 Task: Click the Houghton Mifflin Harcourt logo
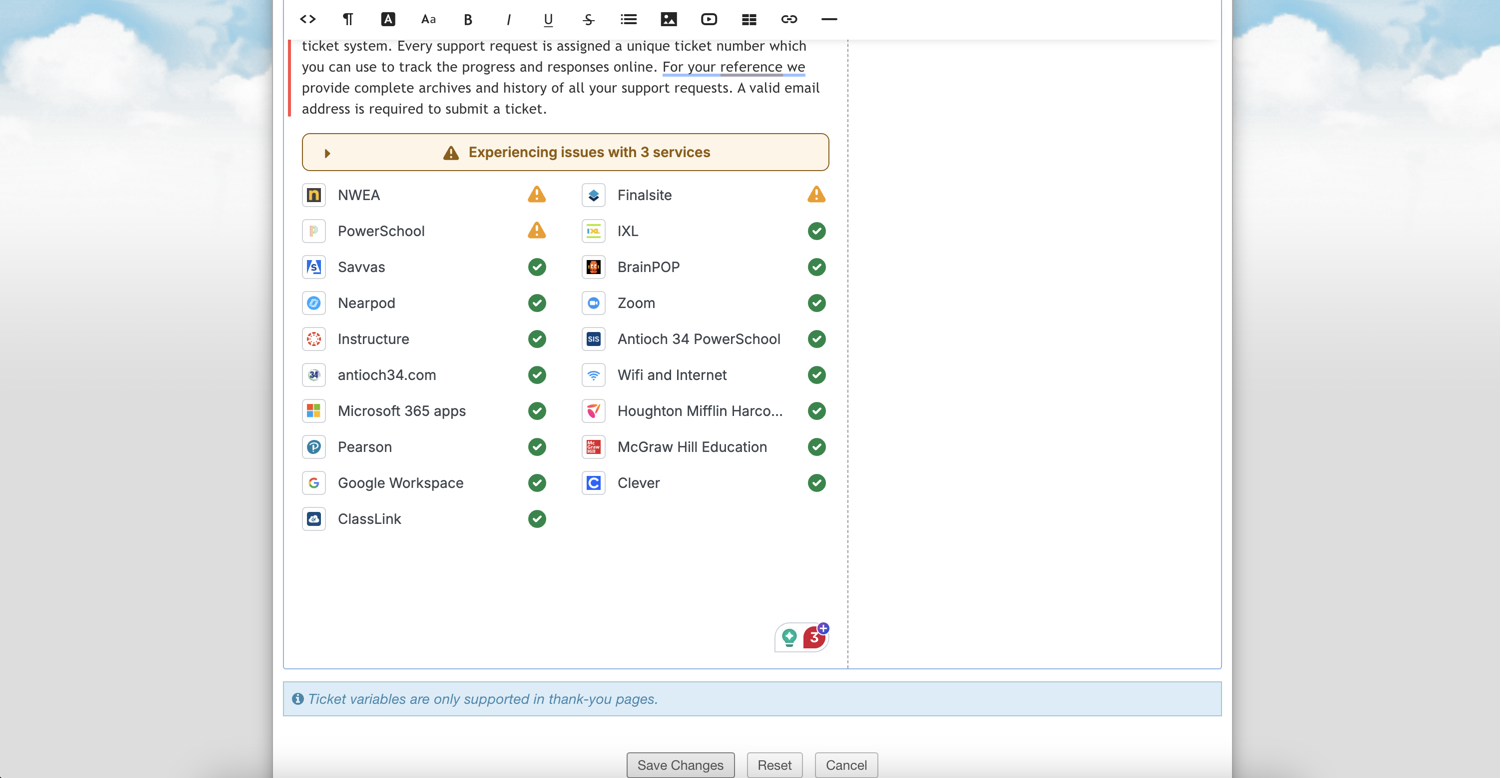pyautogui.click(x=594, y=411)
